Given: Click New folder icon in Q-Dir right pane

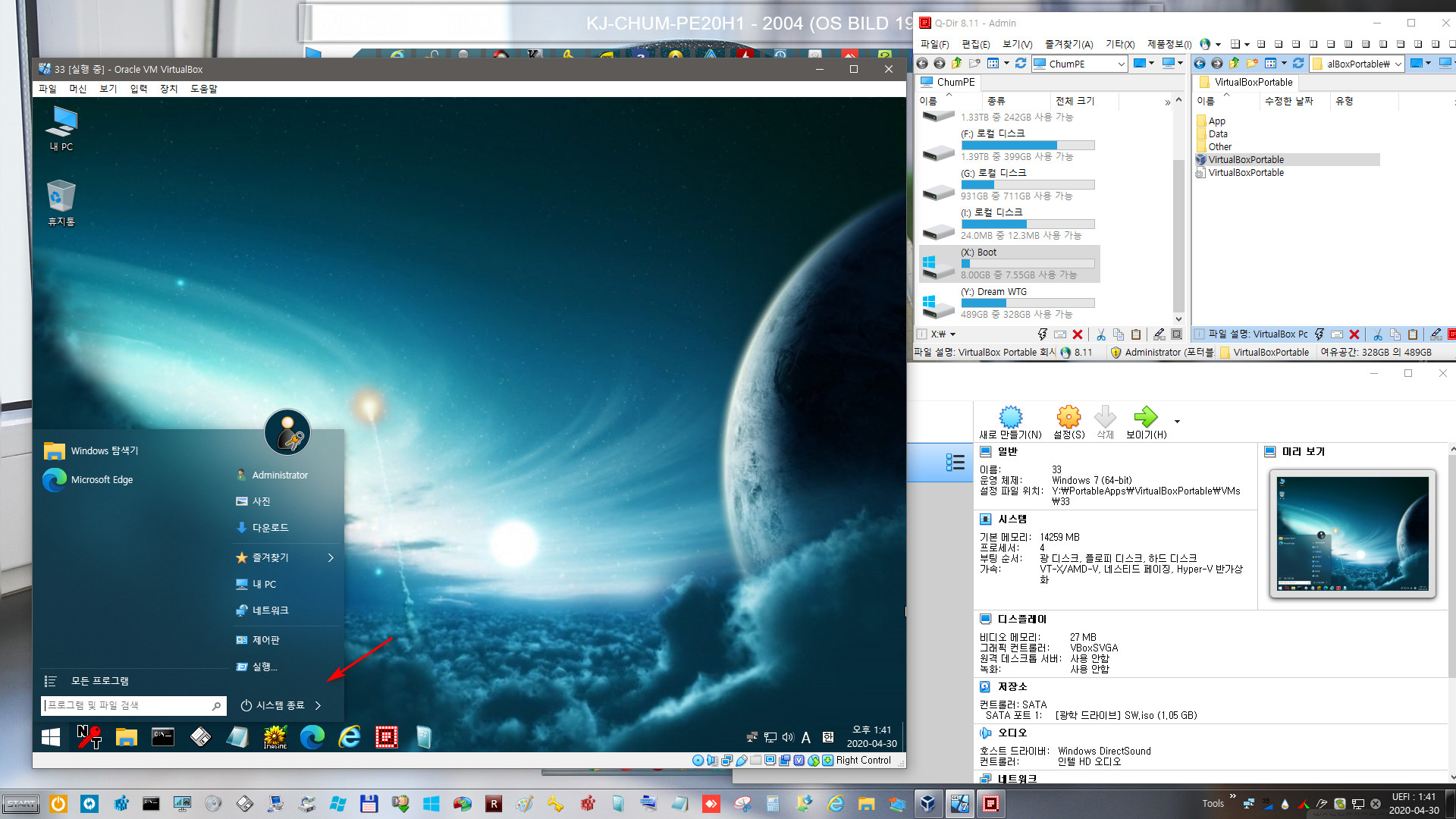Looking at the screenshot, I should point(1252,64).
